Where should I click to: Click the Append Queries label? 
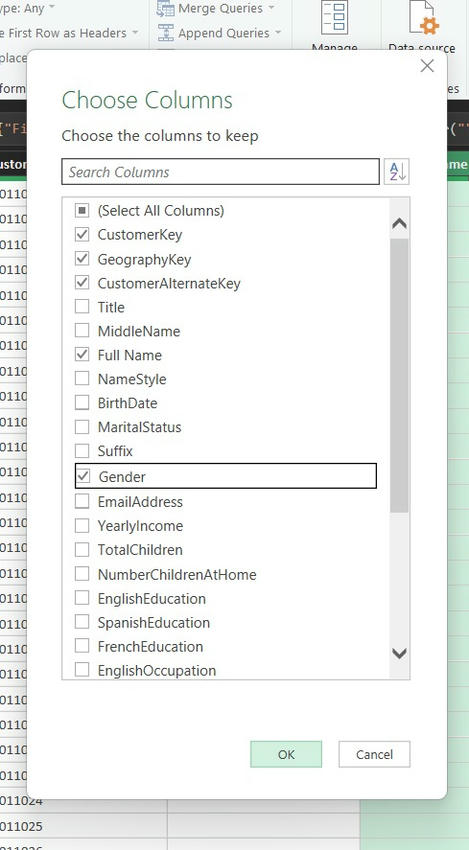coord(223,33)
